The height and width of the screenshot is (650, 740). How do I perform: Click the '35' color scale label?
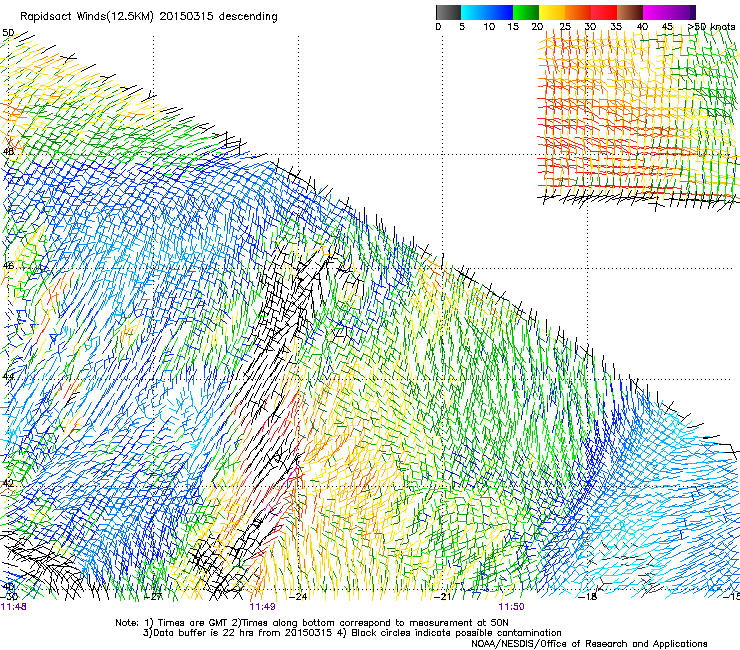tap(616, 27)
